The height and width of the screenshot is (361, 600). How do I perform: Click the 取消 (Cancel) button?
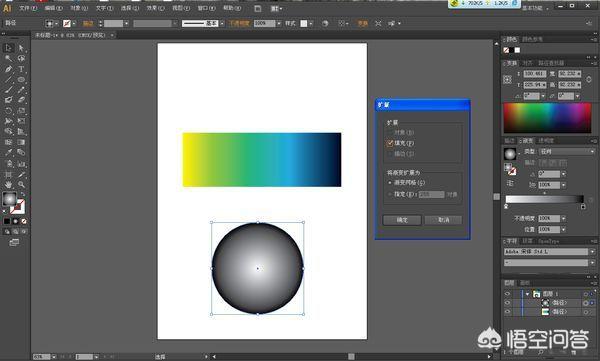[x=443, y=220]
